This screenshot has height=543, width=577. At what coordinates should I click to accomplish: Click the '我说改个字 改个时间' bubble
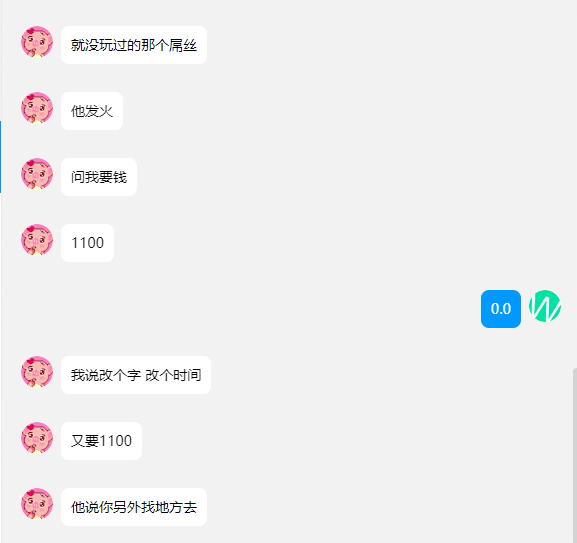click(136, 375)
